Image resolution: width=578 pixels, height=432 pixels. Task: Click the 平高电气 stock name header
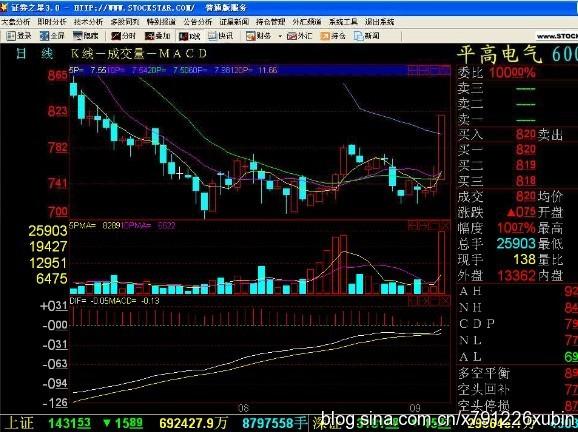pos(499,55)
